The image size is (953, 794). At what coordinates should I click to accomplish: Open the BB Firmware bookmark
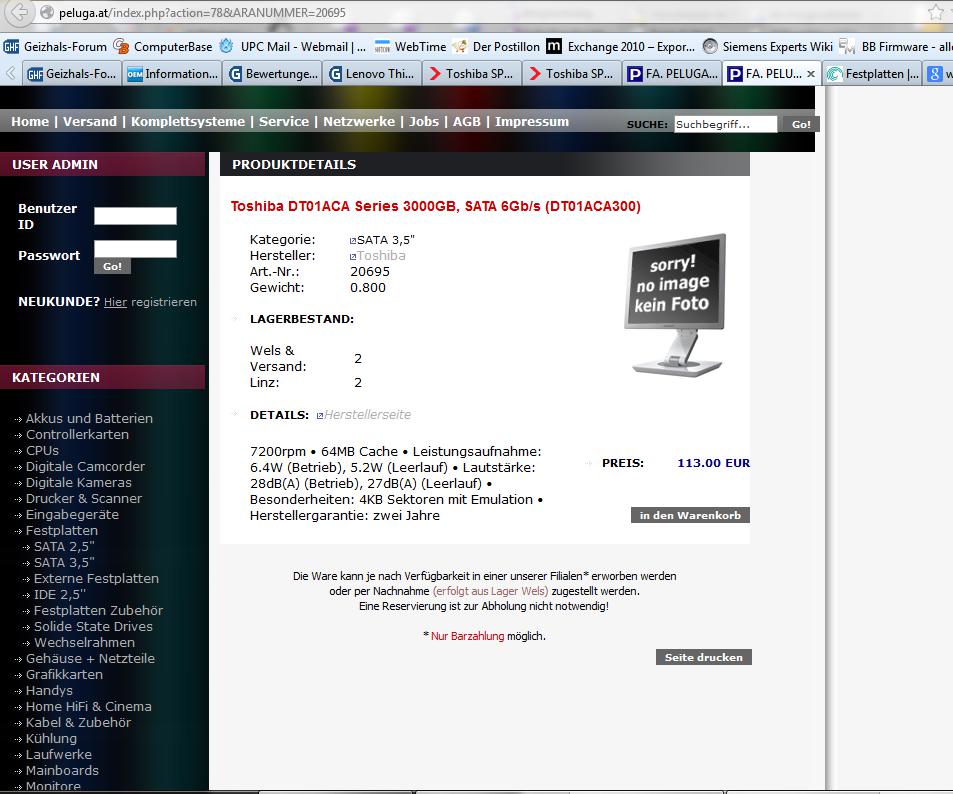pos(895,47)
